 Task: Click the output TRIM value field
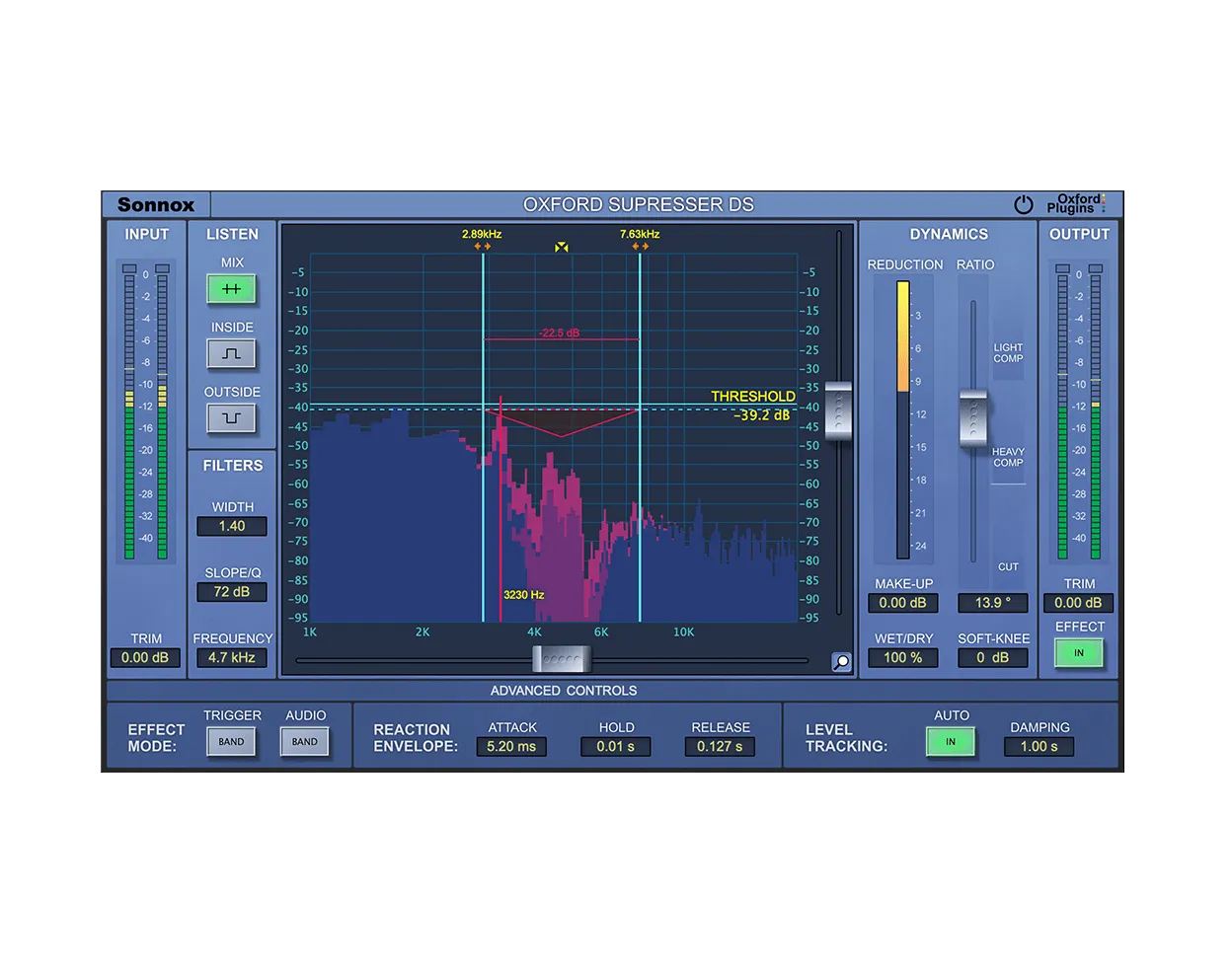(x=1079, y=603)
